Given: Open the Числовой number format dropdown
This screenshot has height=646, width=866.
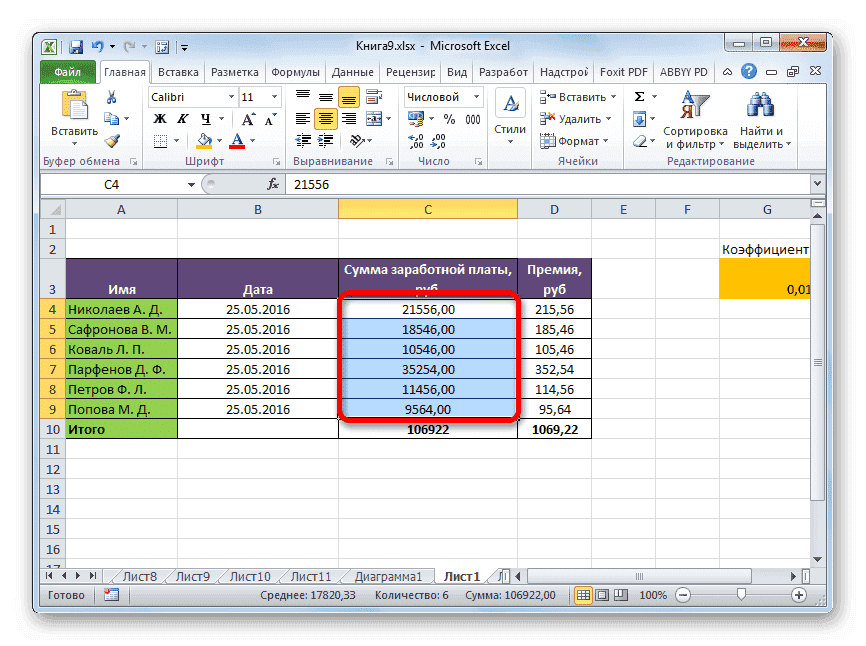Looking at the screenshot, I should pos(475,96).
